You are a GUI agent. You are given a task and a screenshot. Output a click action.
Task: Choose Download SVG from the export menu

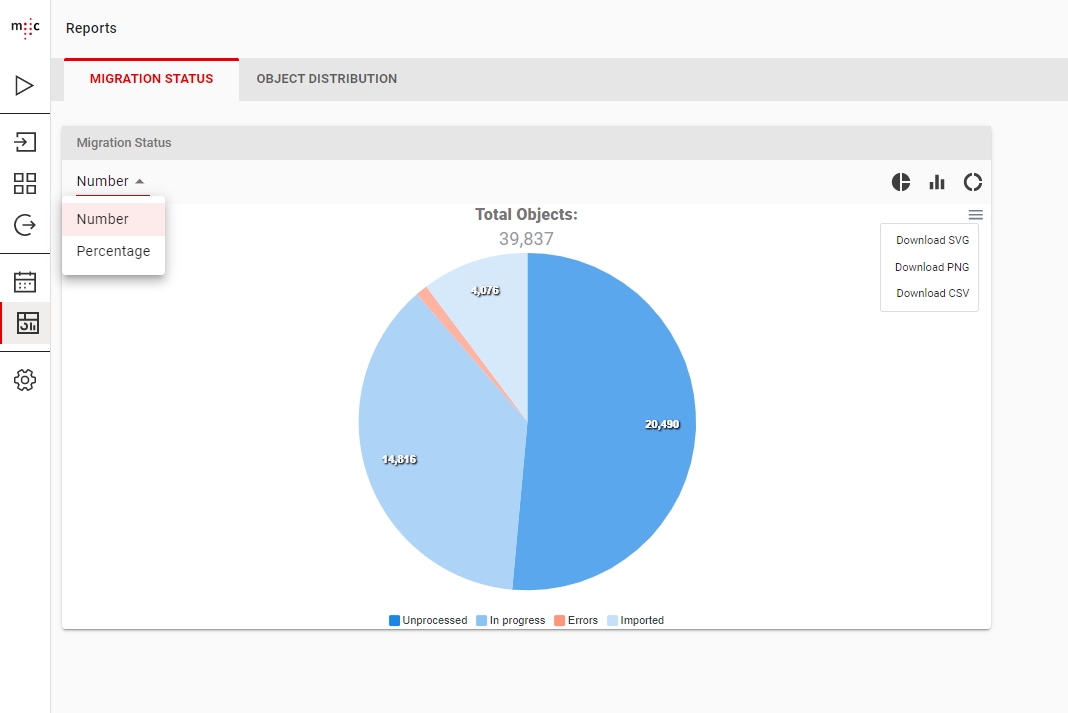point(931,240)
